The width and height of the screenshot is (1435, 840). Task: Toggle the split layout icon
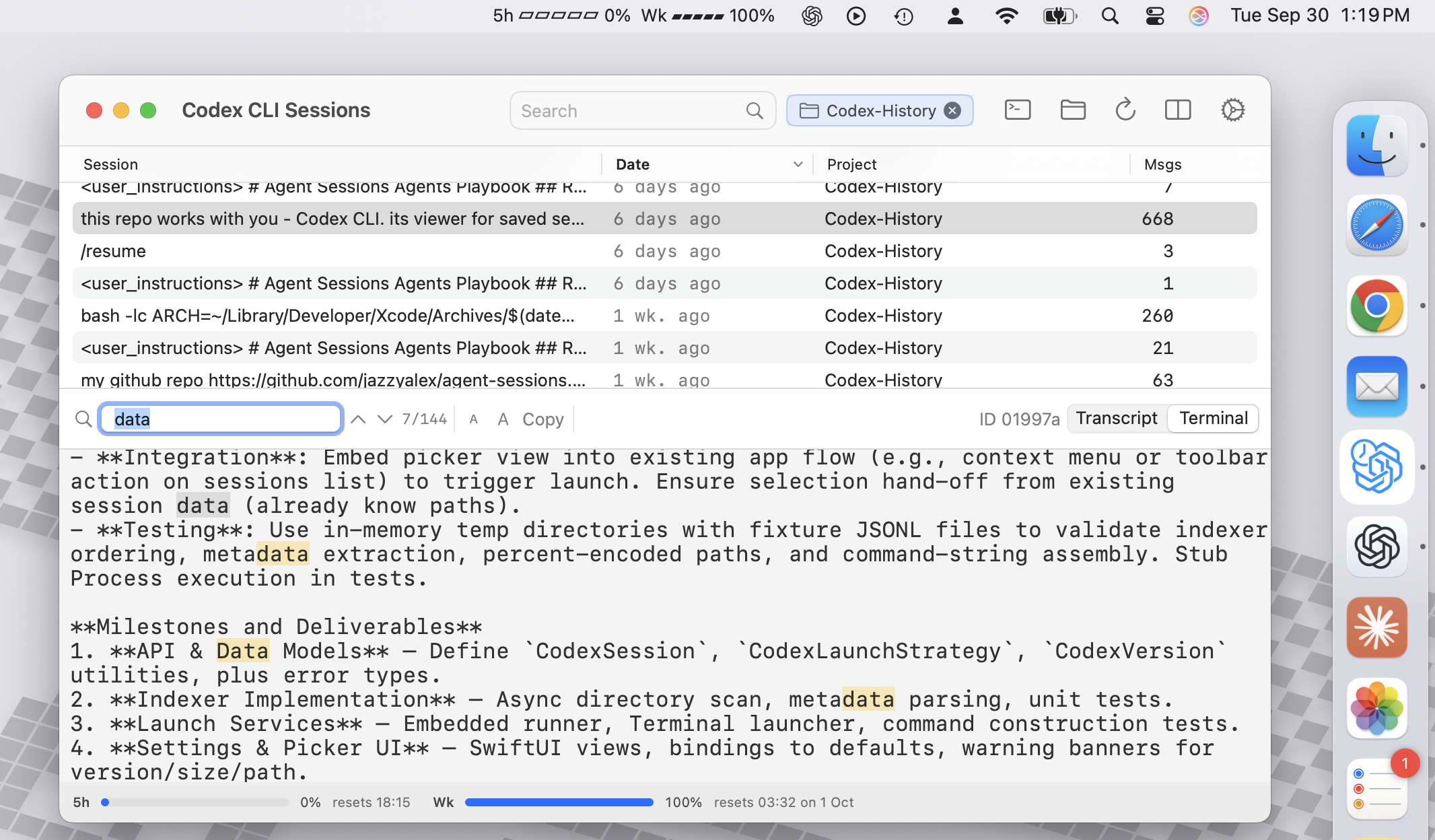click(1177, 110)
